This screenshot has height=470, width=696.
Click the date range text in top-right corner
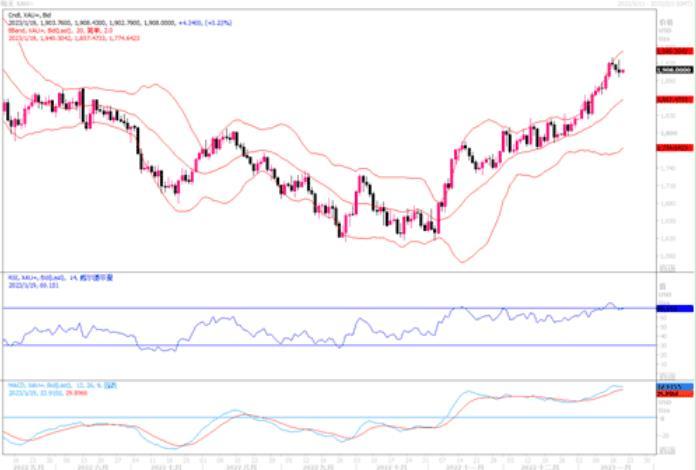pyautogui.click(x=654, y=5)
